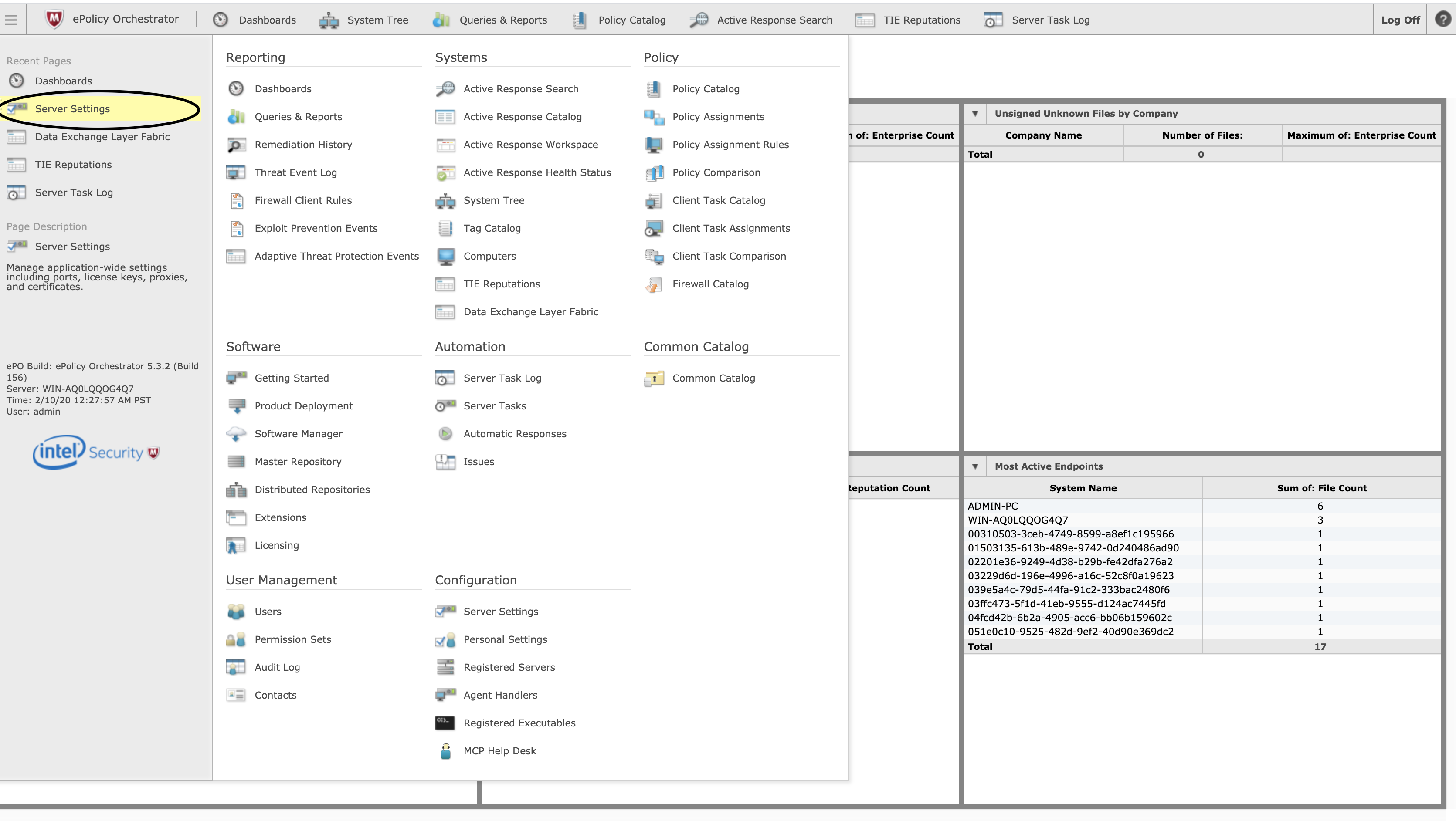Screen dimensions: 1456x821
Task: Click the MCP Help Desk person icon
Action: pos(445,751)
